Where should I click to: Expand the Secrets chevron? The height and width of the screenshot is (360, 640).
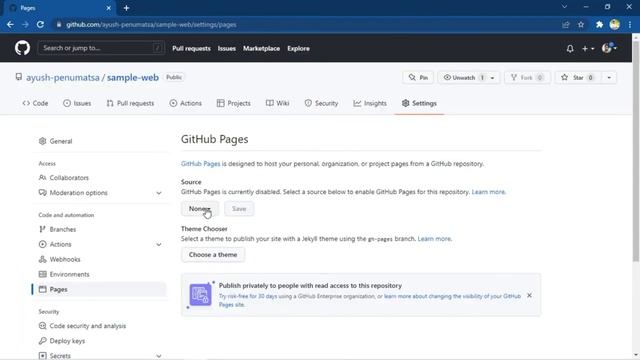[x=159, y=356]
